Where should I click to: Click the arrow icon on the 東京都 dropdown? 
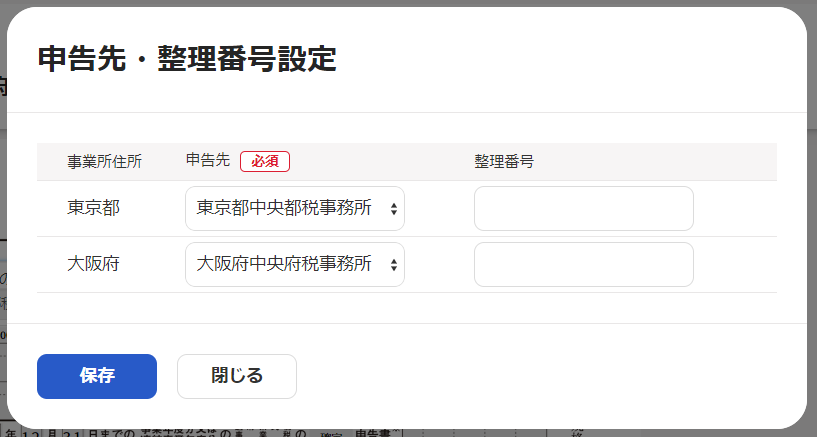point(394,208)
